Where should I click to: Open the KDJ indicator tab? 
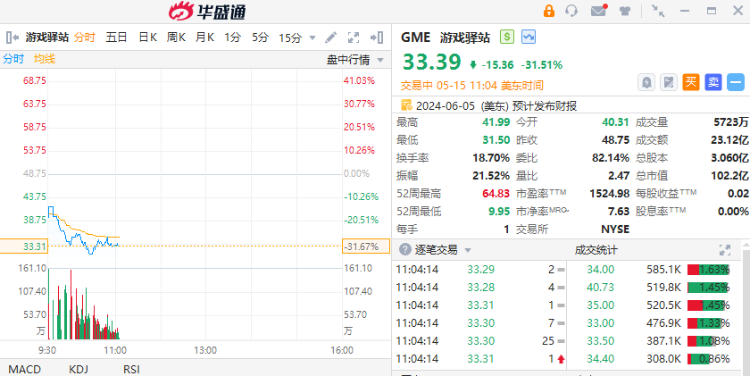tap(78, 369)
